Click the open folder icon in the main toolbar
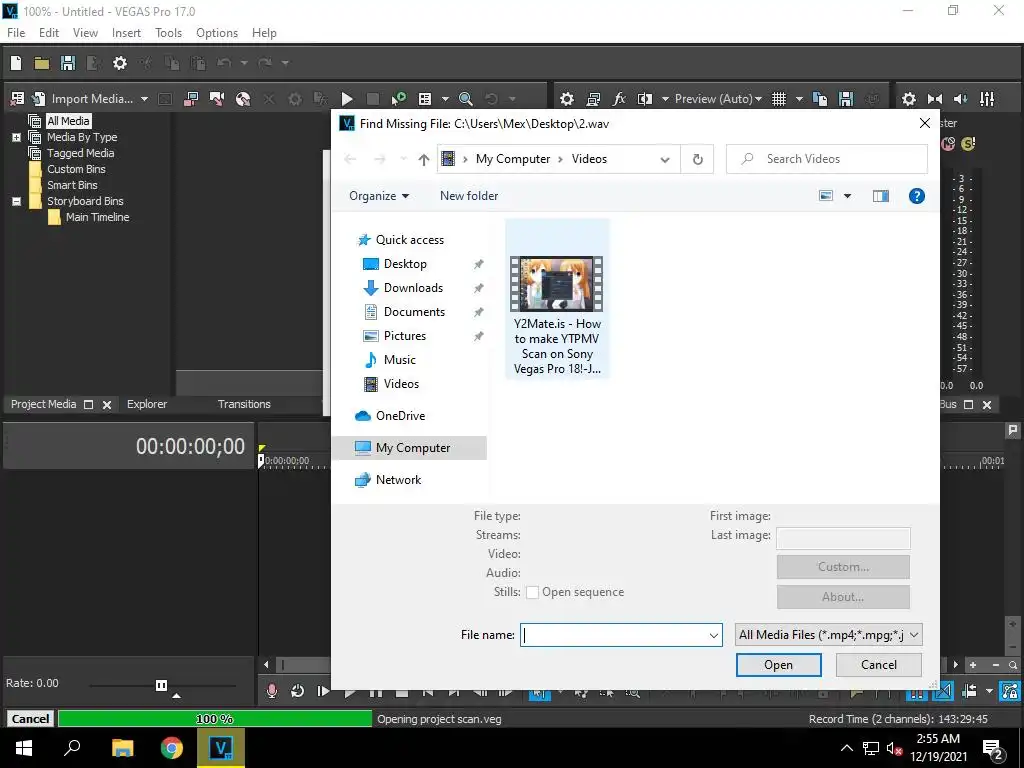 tap(42, 63)
